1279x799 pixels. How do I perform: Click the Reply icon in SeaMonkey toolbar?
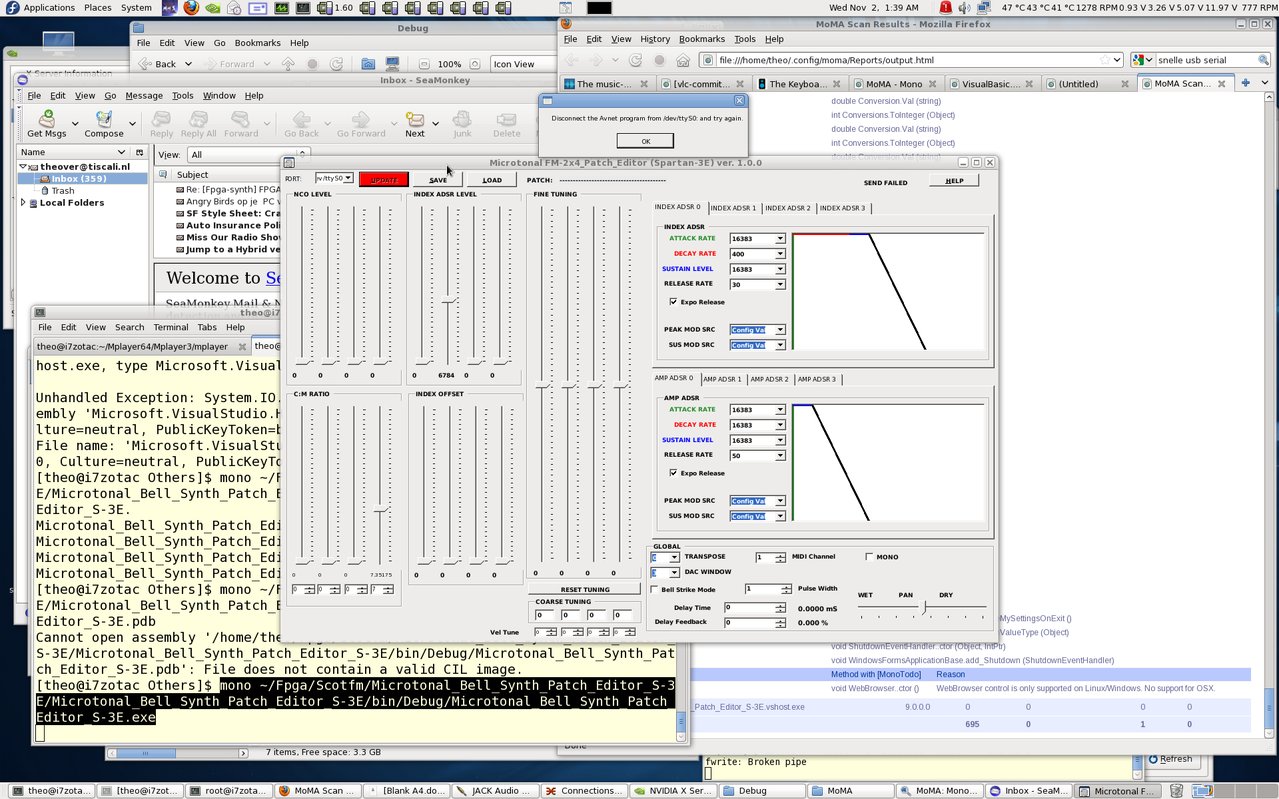pos(161,124)
